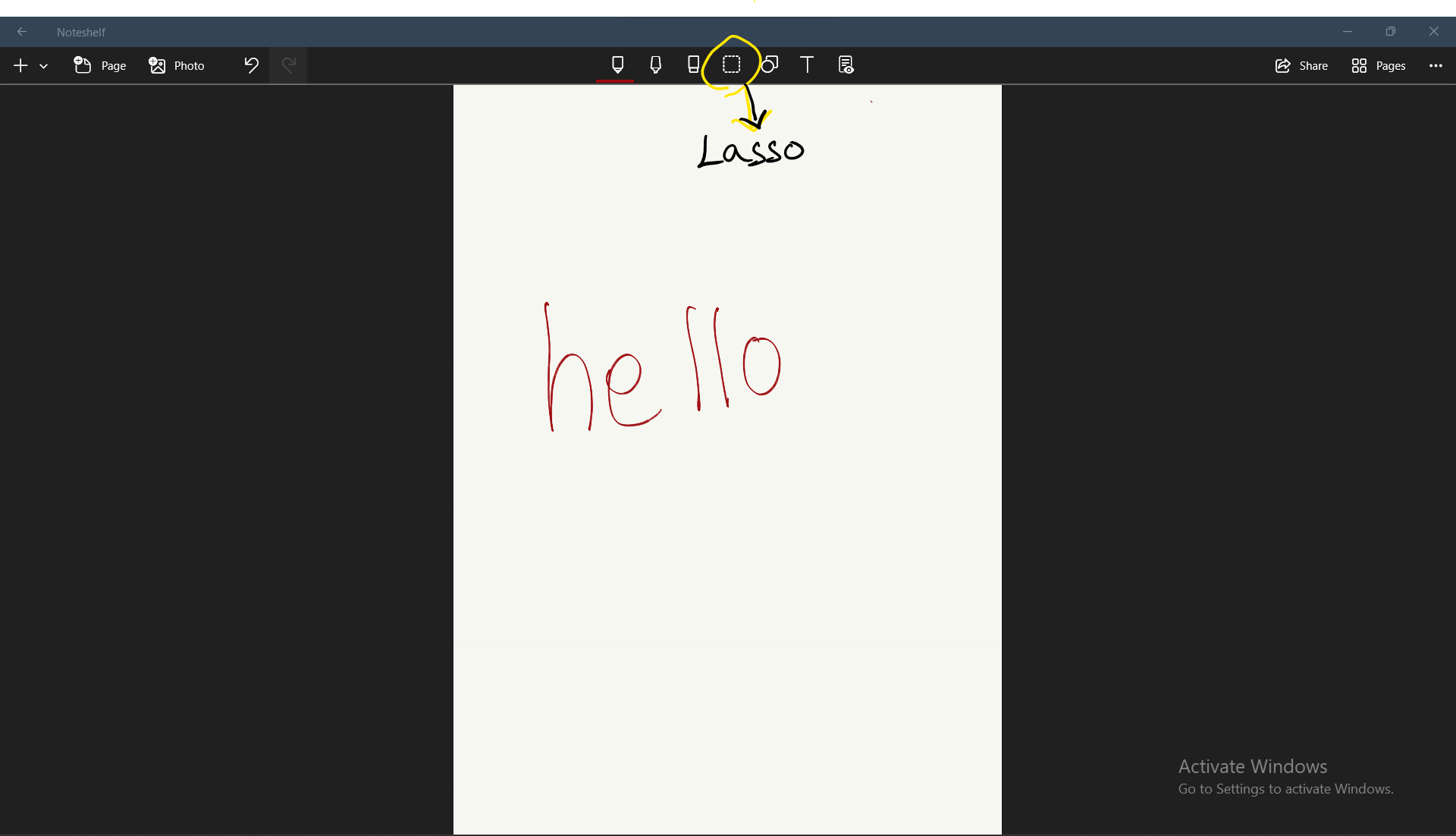This screenshot has width=1456, height=836.
Task: Toggle the read-only view mode icon
Action: coord(846,64)
